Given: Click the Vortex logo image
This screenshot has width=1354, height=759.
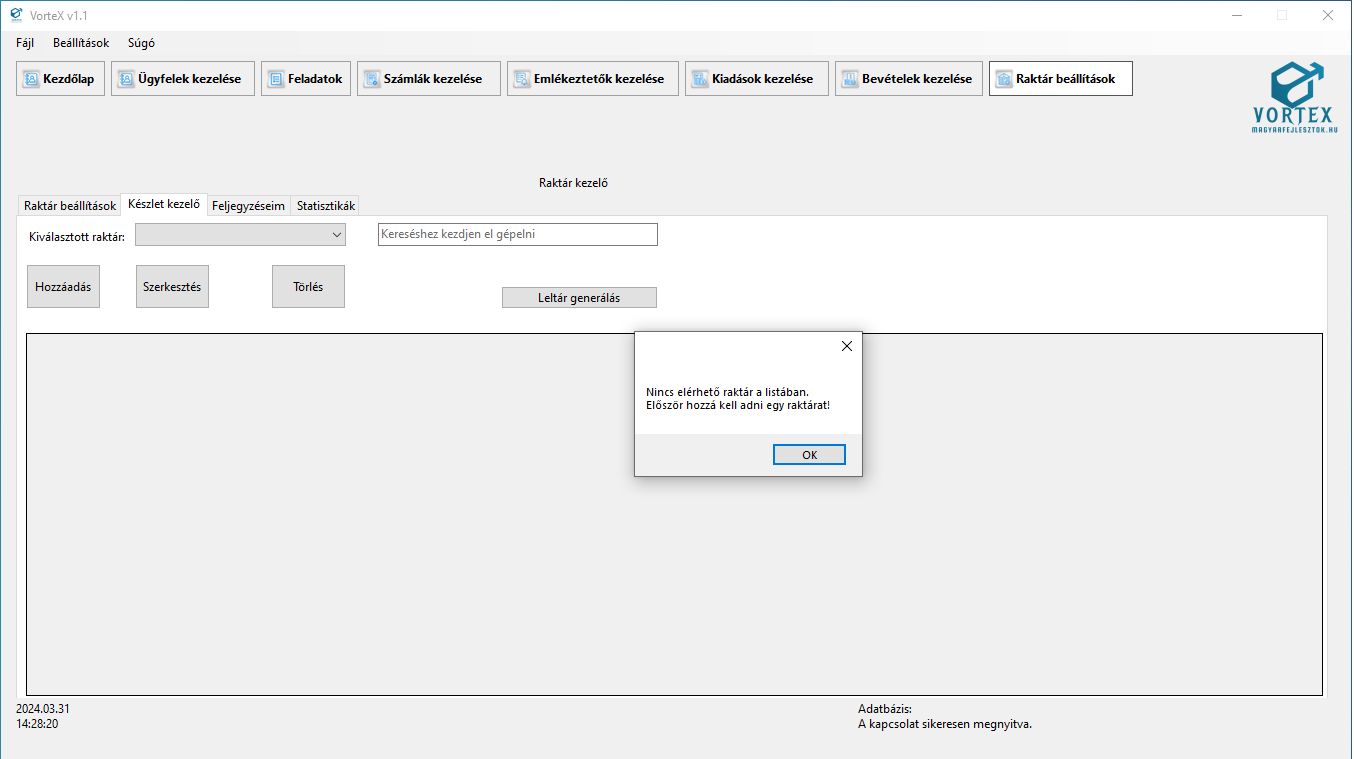Looking at the screenshot, I should click(1295, 97).
